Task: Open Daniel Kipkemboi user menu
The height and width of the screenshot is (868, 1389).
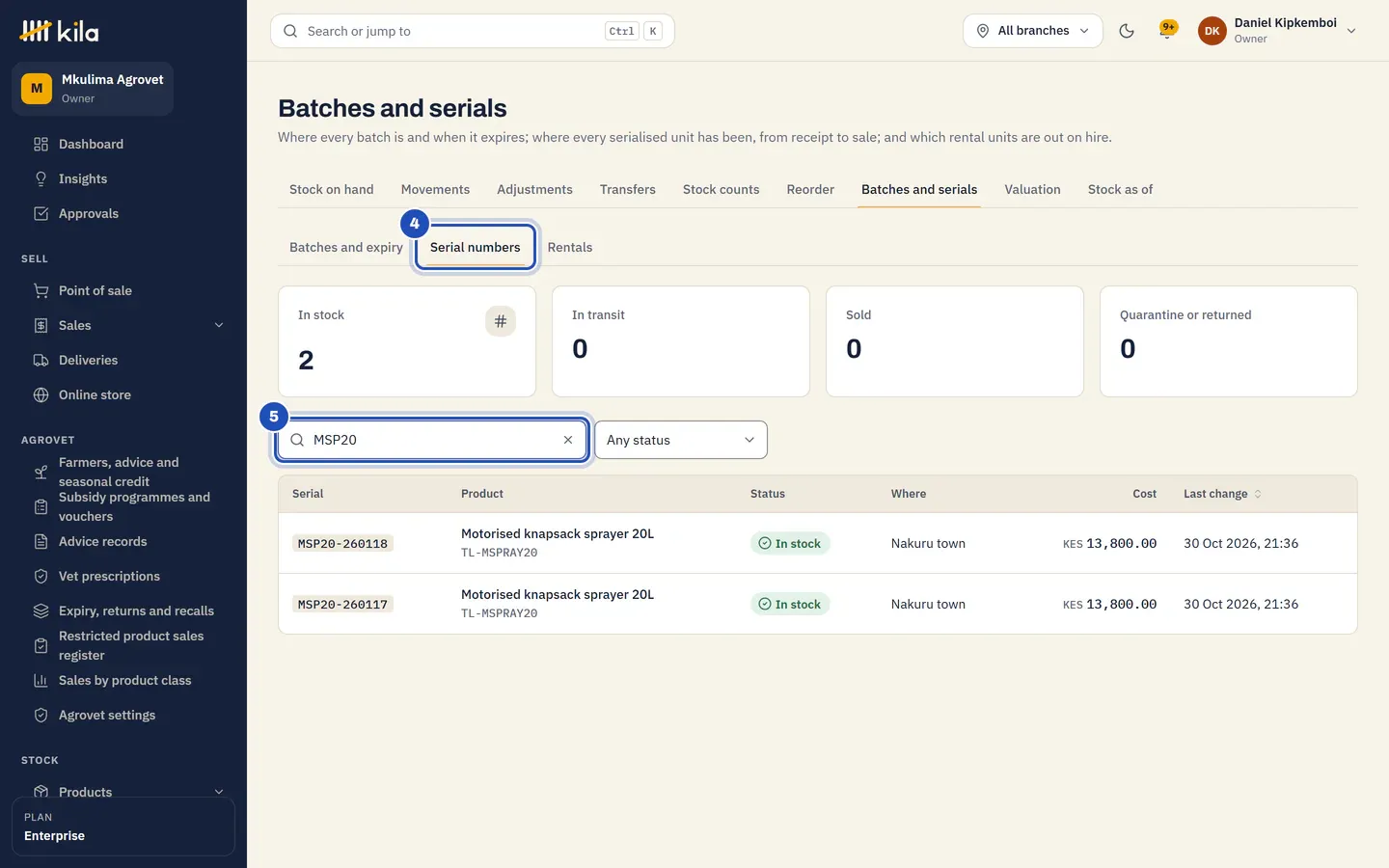Action: coord(1277,31)
